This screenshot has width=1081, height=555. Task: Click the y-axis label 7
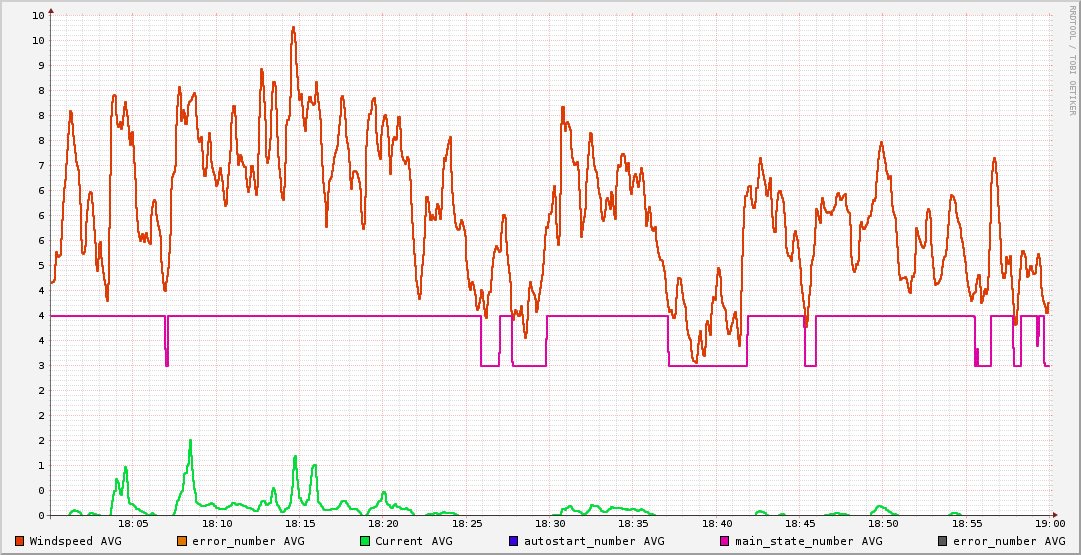point(42,165)
